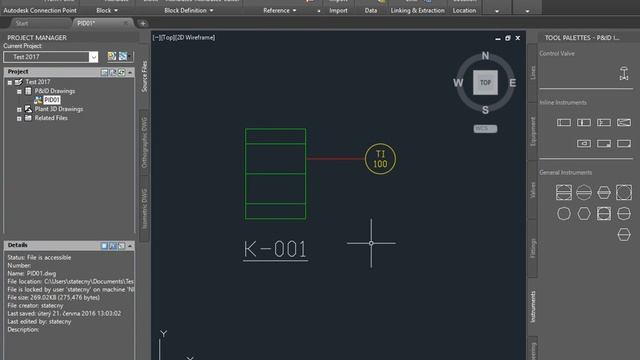Expand the Related Files node

pyautogui.click(x=19, y=118)
